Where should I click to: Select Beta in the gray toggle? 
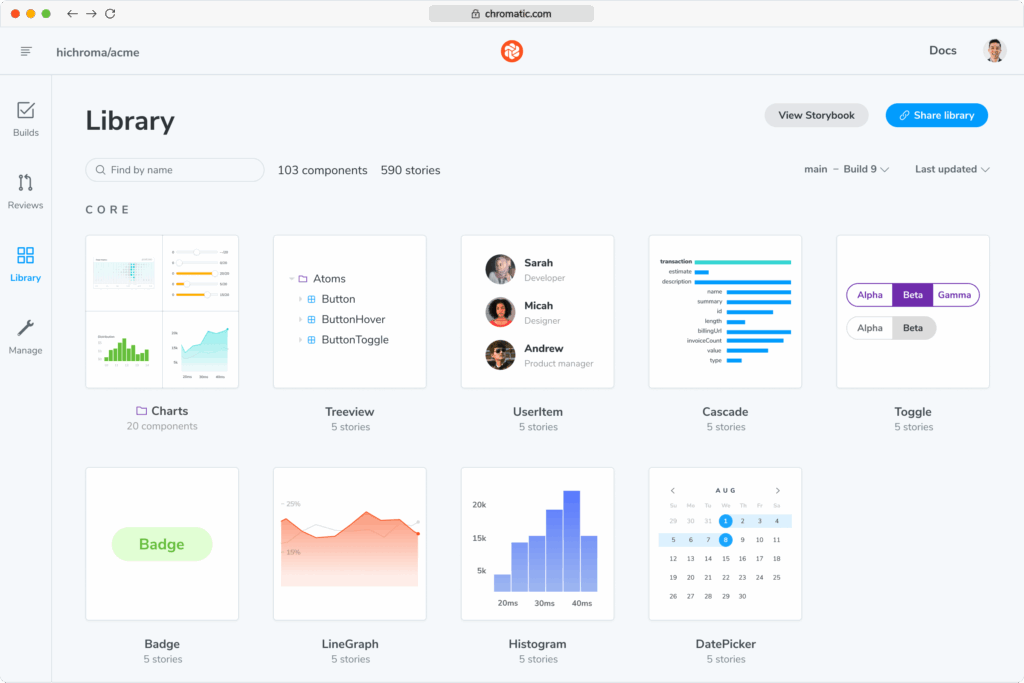pos(914,328)
